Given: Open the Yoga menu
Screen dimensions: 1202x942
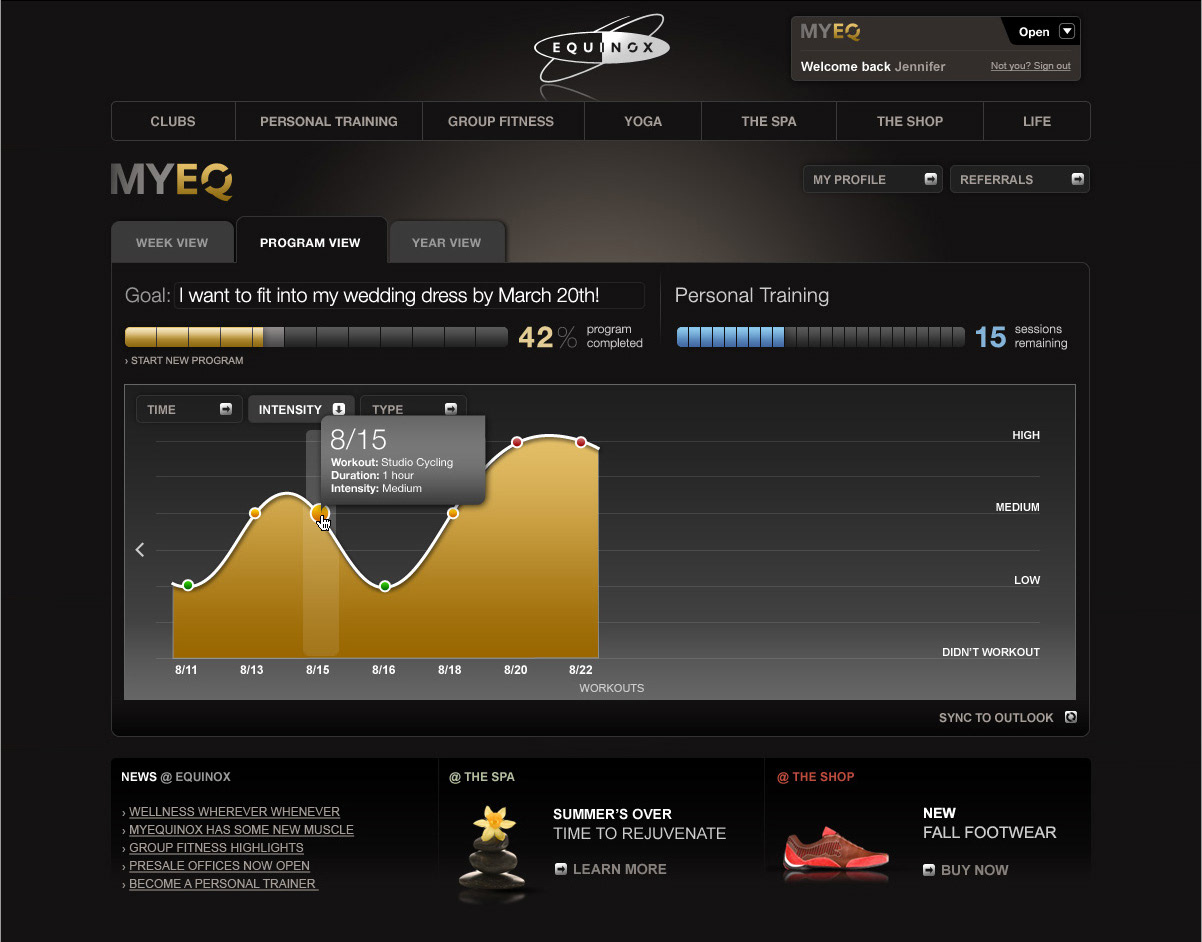Looking at the screenshot, I should coord(643,121).
